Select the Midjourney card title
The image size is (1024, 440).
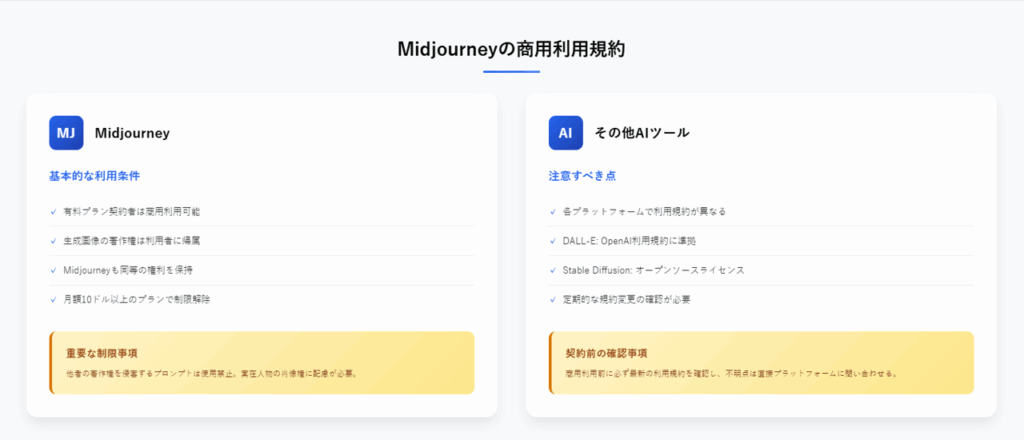pos(132,133)
